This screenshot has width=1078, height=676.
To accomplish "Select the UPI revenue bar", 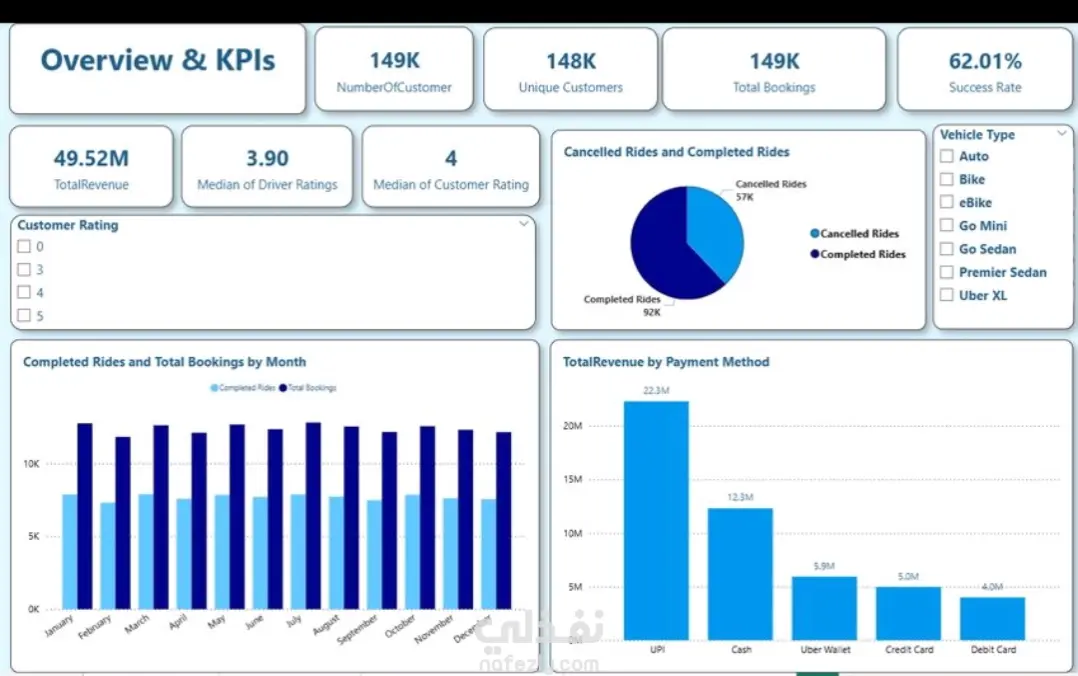I will point(656,521).
